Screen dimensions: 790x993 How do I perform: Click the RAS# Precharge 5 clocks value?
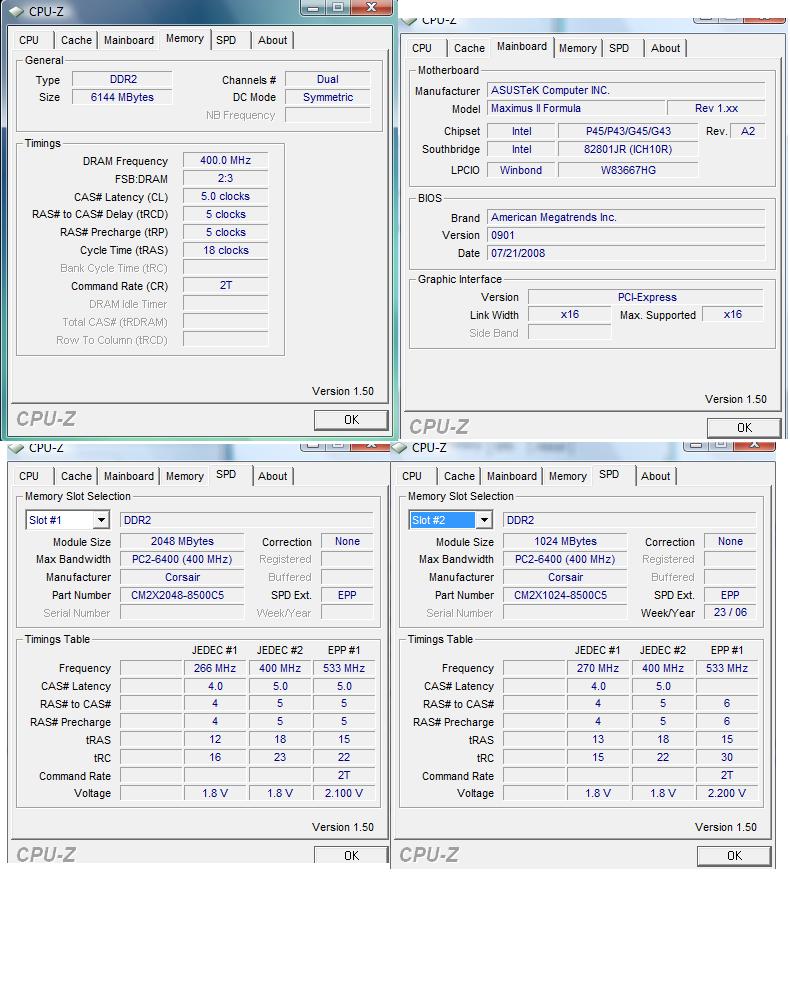[x=226, y=232]
